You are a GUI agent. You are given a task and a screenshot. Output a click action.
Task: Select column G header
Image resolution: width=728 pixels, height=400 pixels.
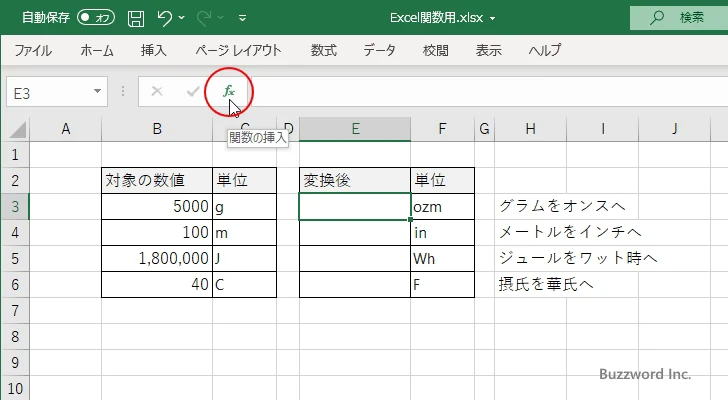[484, 129]
